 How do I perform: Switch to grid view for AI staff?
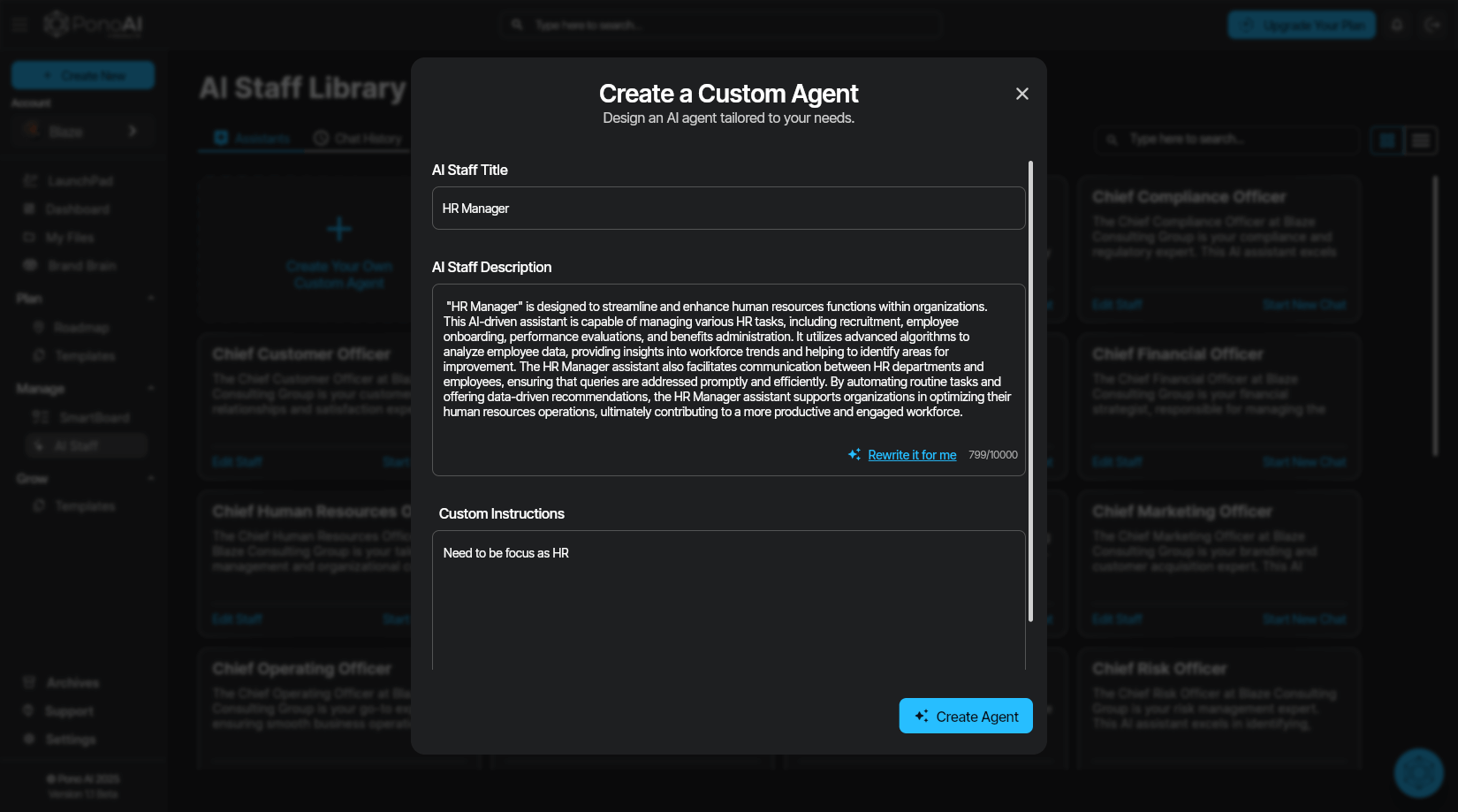pyautogui.click(x=1385, y=140)
